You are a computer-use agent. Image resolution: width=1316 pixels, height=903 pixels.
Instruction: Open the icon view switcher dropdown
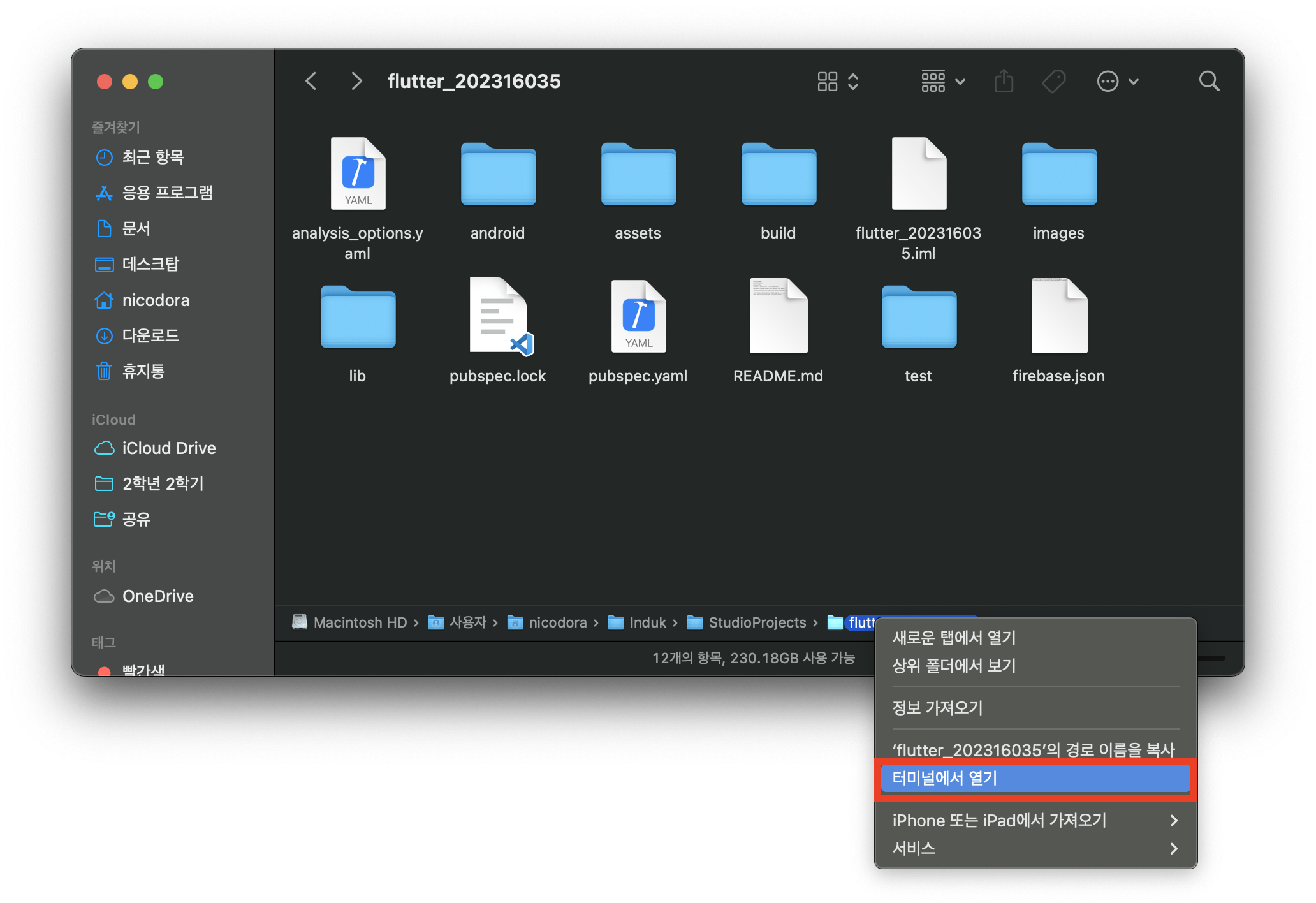(x=838, y=82)
